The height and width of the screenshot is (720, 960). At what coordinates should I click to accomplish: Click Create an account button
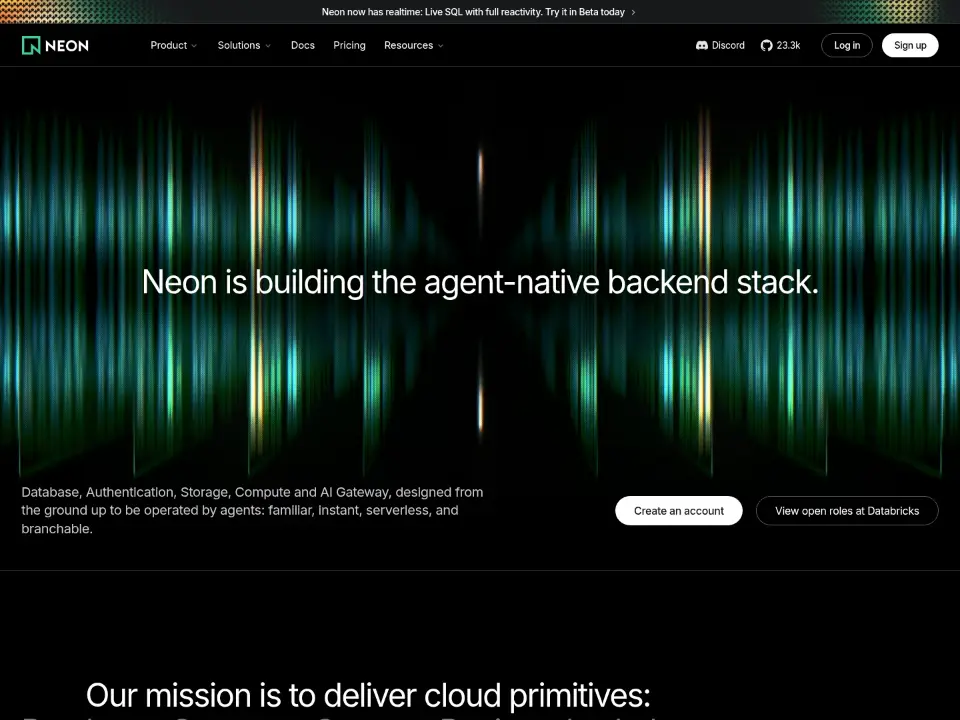point(678,511)
